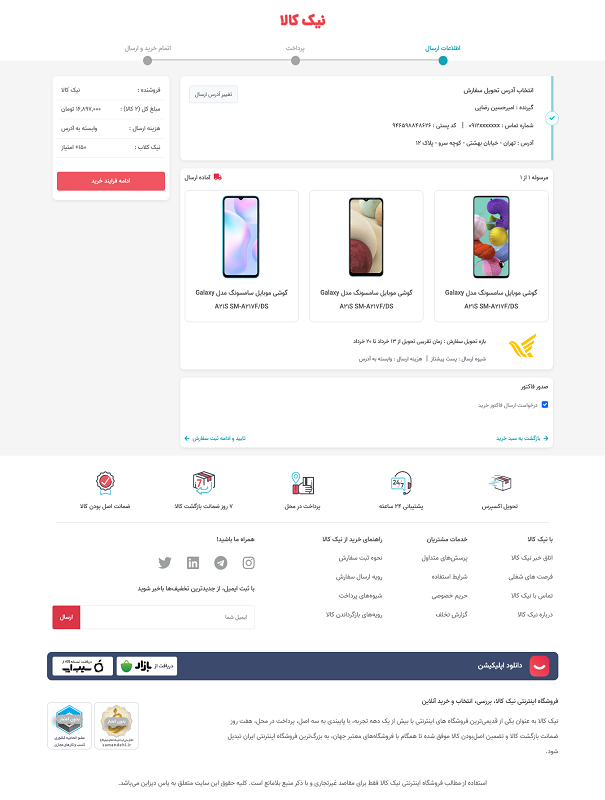This screenshot has height=800, width=605.
Task: Click the change delivery address button
Action: [x=213, y=94]
